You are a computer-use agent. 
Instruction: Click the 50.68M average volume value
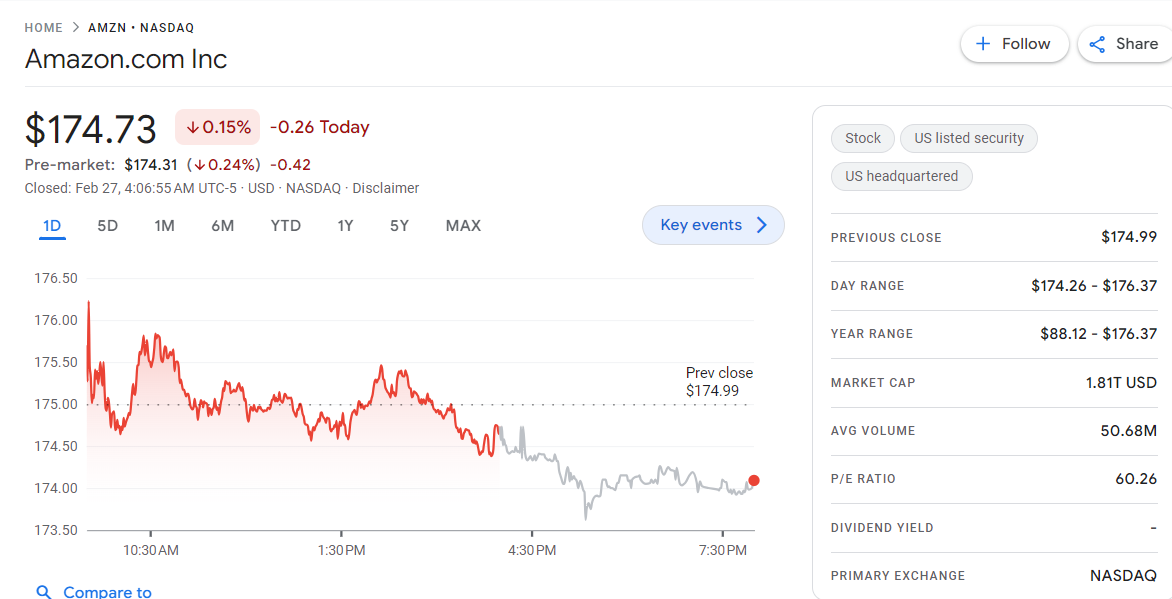click(x=1129, y=431)
